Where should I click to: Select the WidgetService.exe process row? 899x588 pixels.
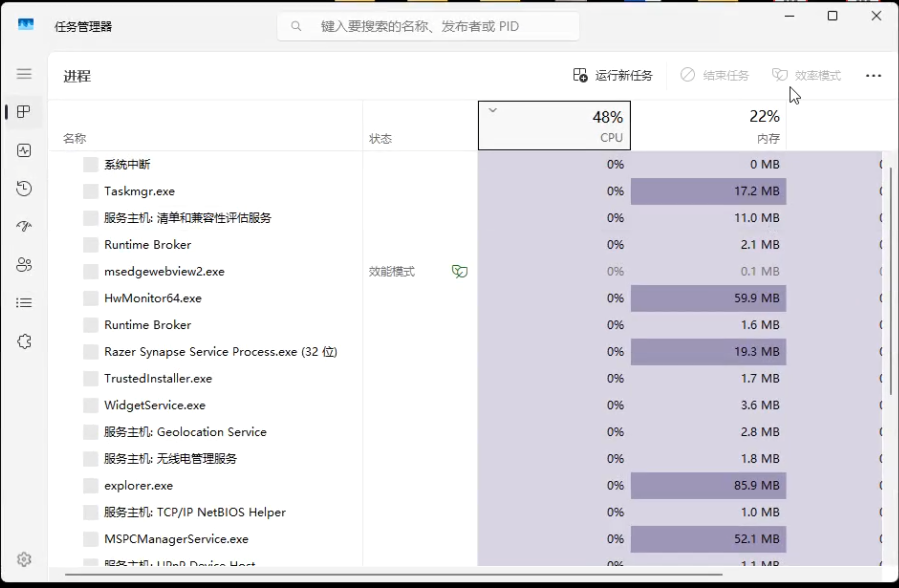point(466,405)
